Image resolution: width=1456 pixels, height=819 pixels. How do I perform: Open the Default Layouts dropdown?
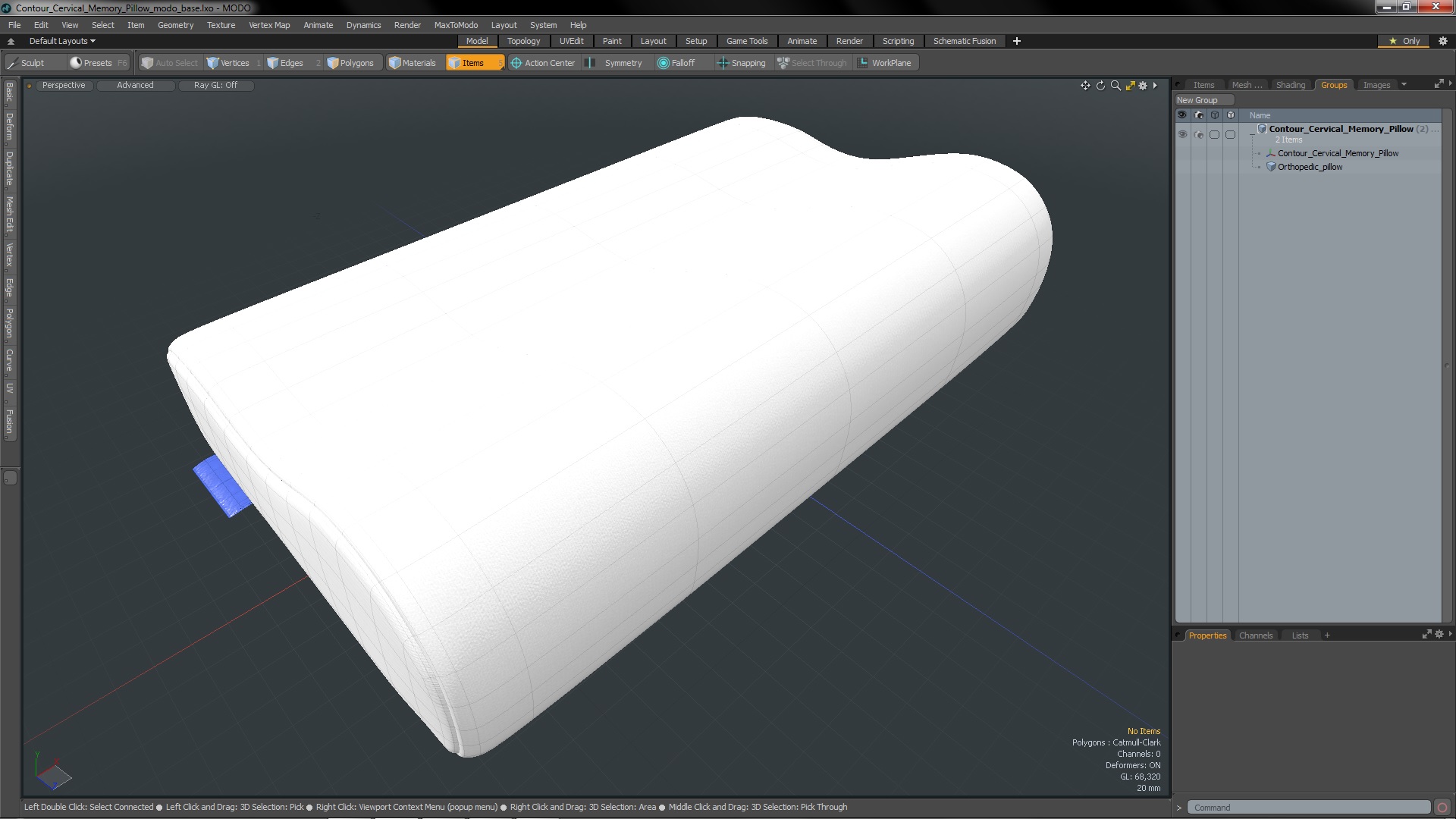coord(62,41)
